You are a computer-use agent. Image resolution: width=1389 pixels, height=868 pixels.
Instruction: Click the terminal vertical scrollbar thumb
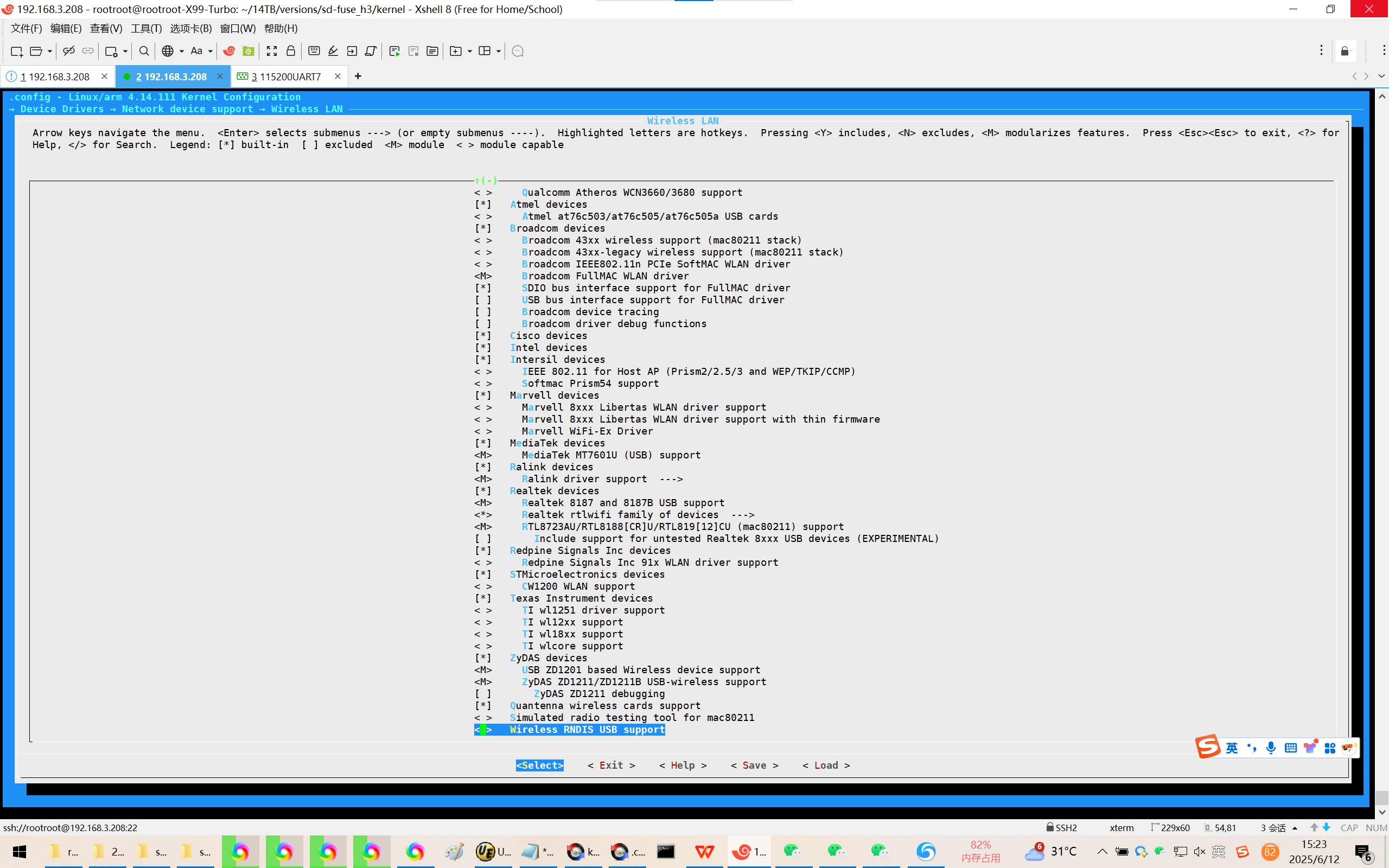click(x=1381, y=797)
